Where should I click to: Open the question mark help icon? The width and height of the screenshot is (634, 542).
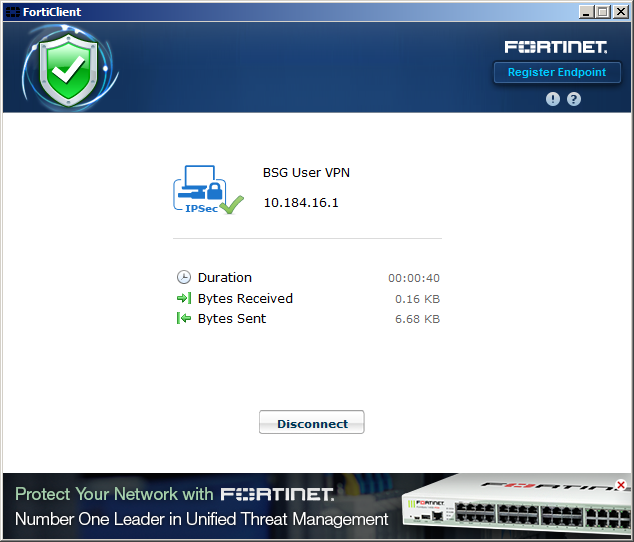[574, 99]
